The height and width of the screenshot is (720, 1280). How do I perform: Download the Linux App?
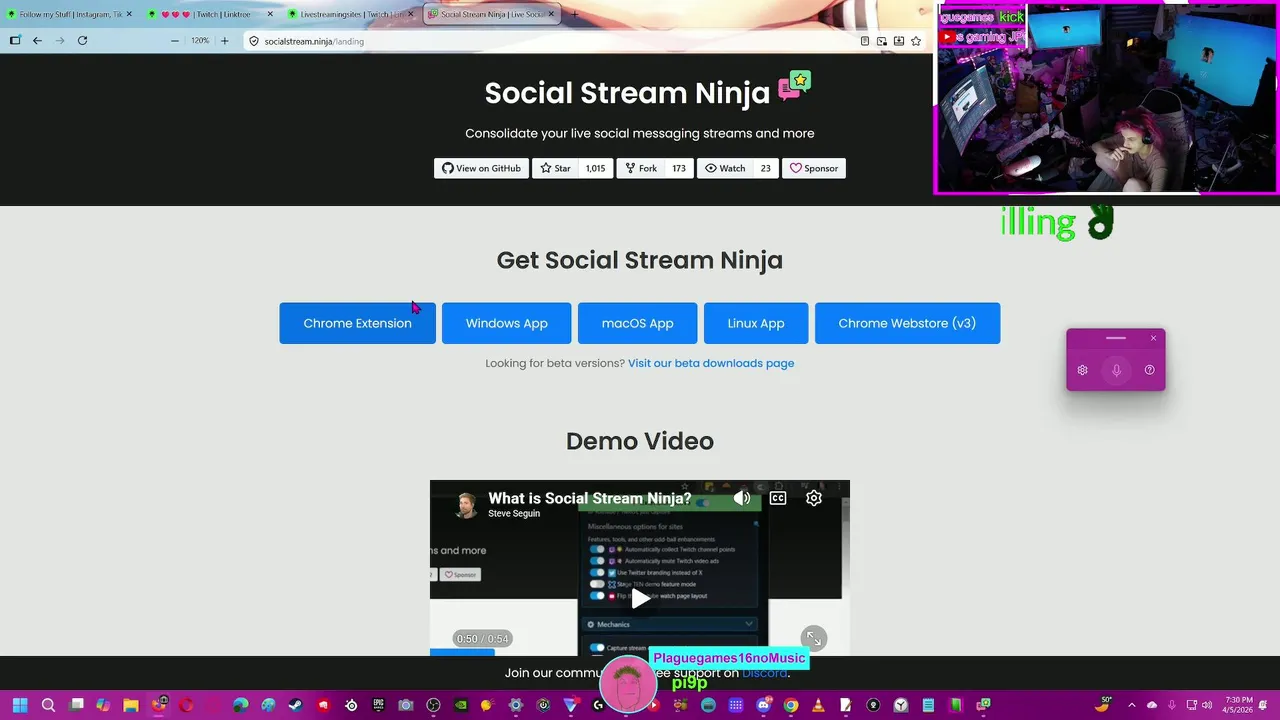756,323
